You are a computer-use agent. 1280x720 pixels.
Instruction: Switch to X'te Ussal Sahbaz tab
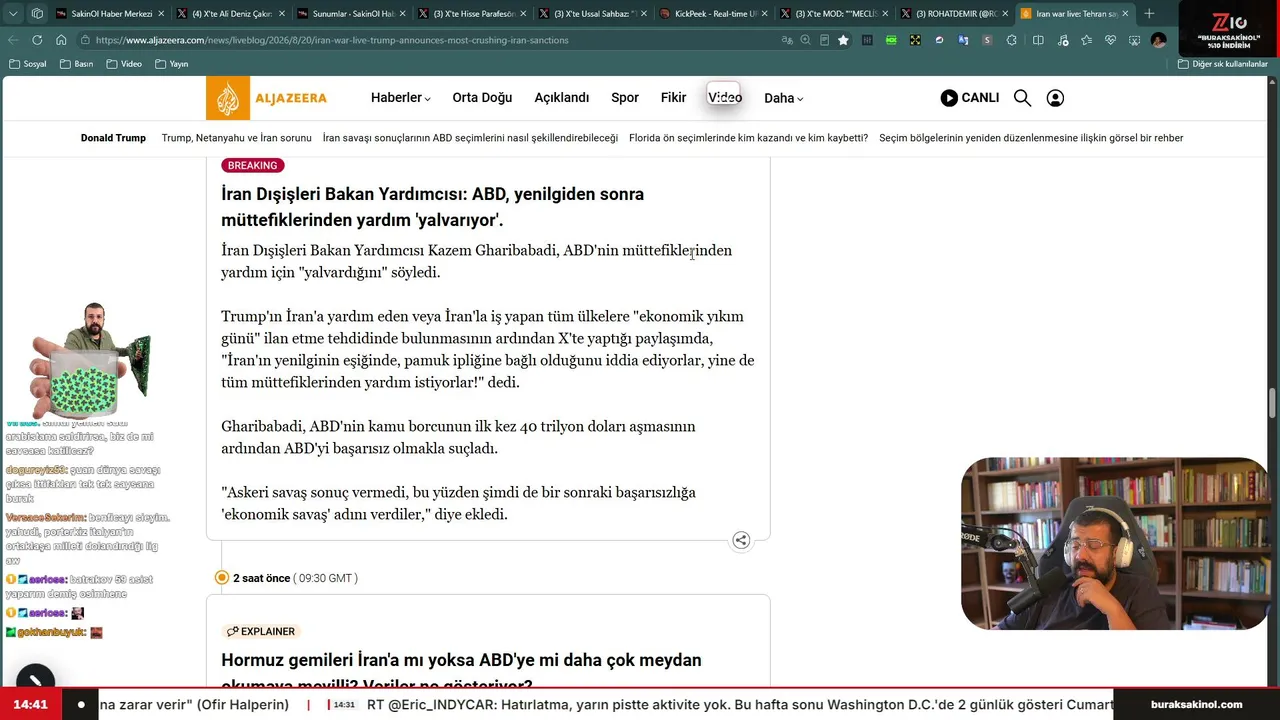[x=591, y=14]
